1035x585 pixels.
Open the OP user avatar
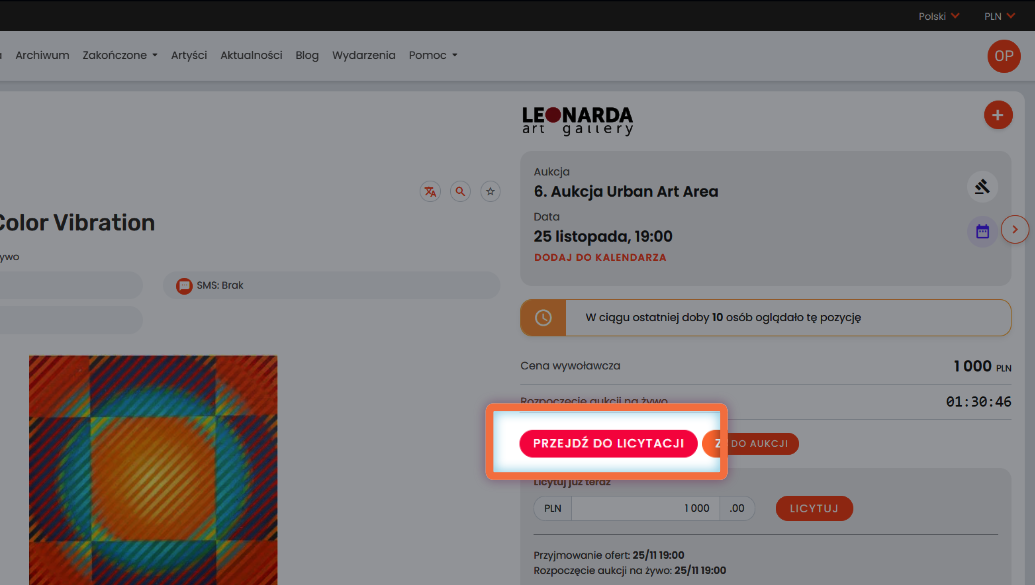tap(1004, 56)
